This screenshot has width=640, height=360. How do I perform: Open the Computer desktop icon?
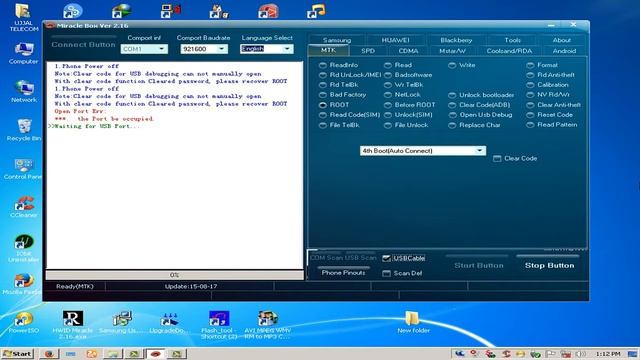[x=23, y=53]
